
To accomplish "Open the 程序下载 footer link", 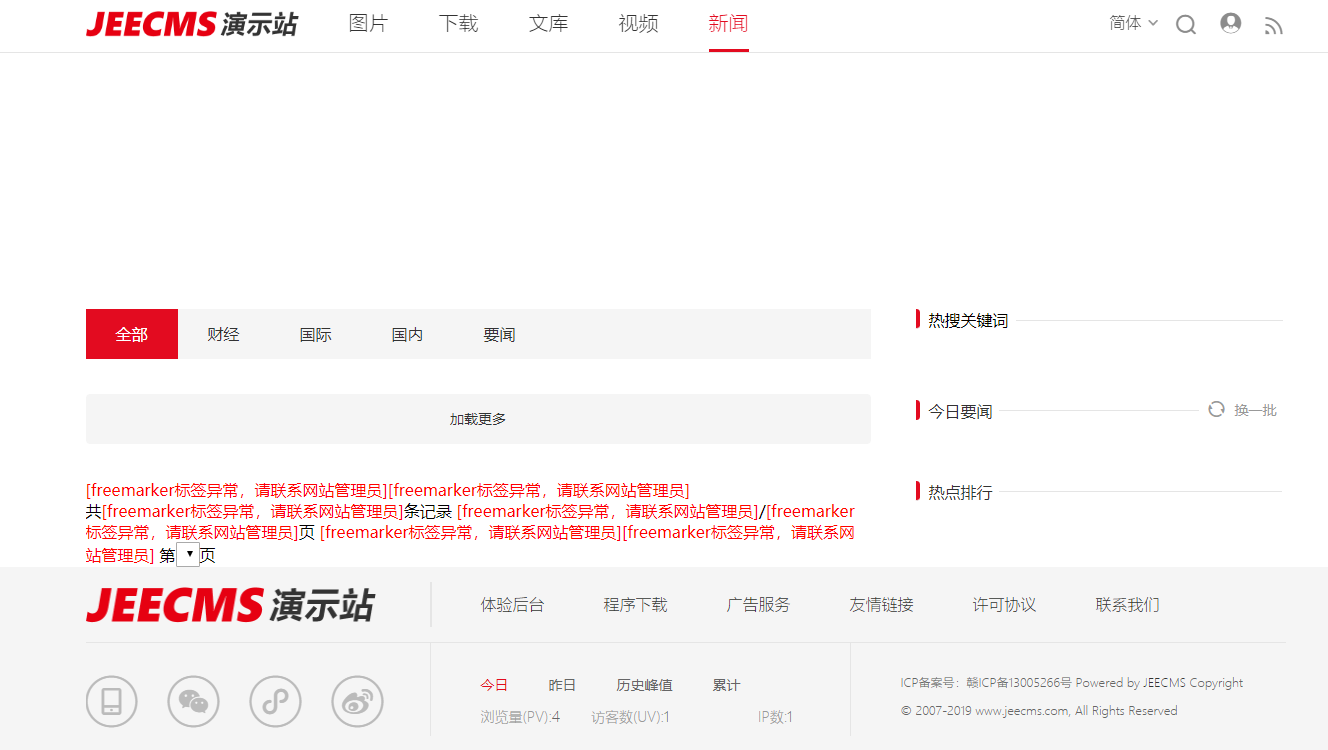I will pyautogui.click(x=636, y=605).
